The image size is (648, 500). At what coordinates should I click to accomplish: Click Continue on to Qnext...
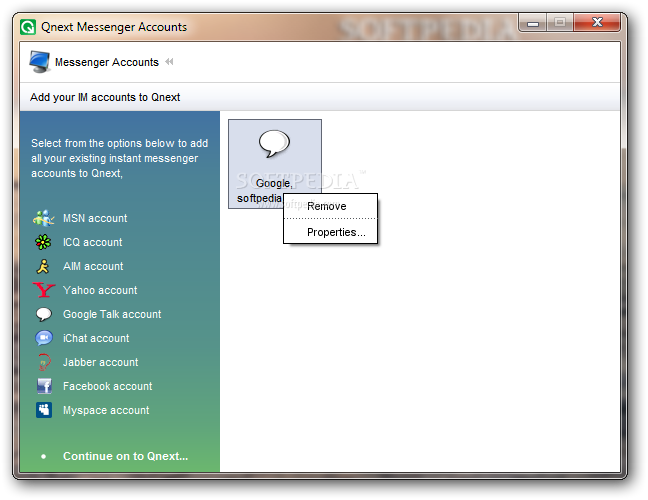coord(125,456)
